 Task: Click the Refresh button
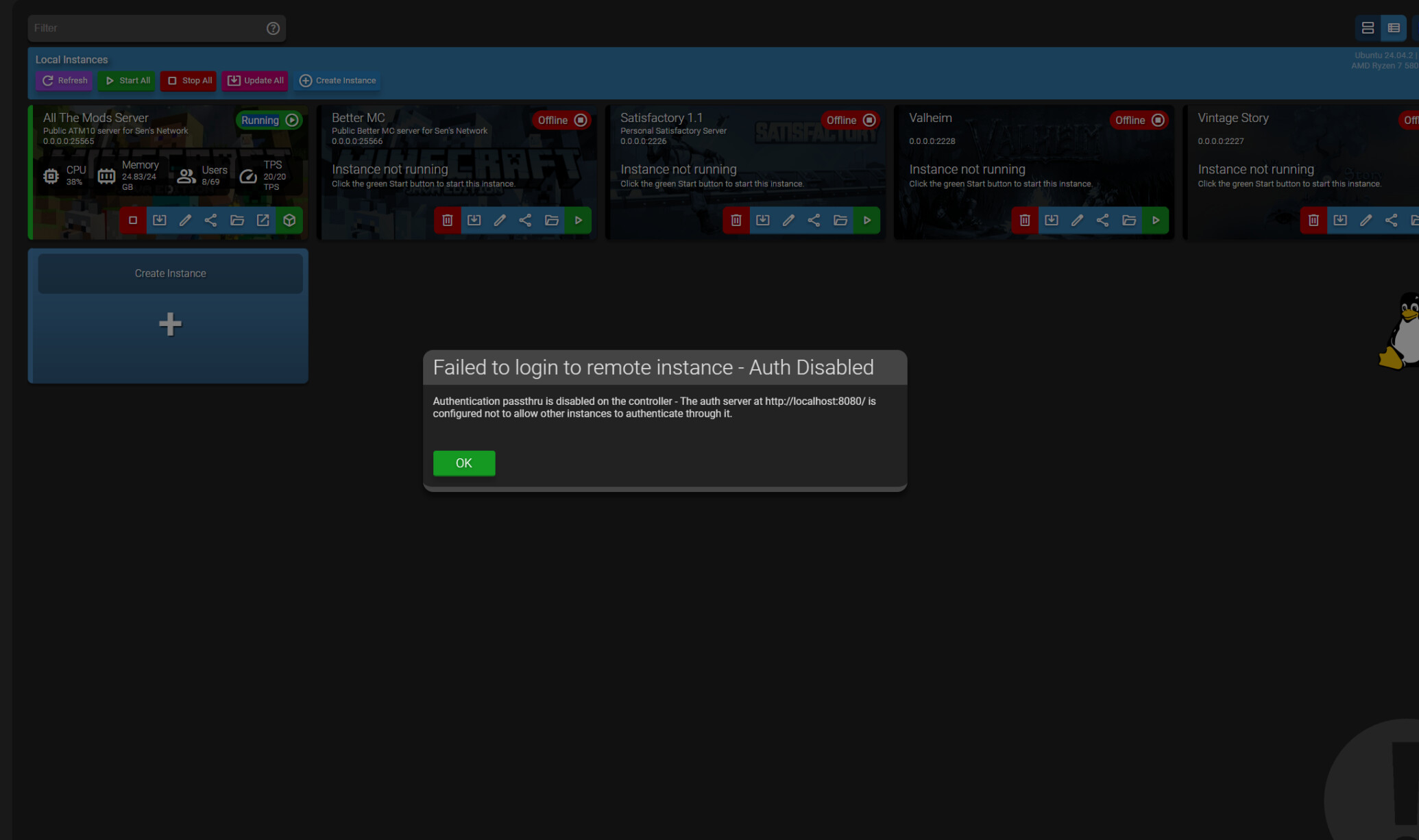pyautogui.click(x=65, y=81)
